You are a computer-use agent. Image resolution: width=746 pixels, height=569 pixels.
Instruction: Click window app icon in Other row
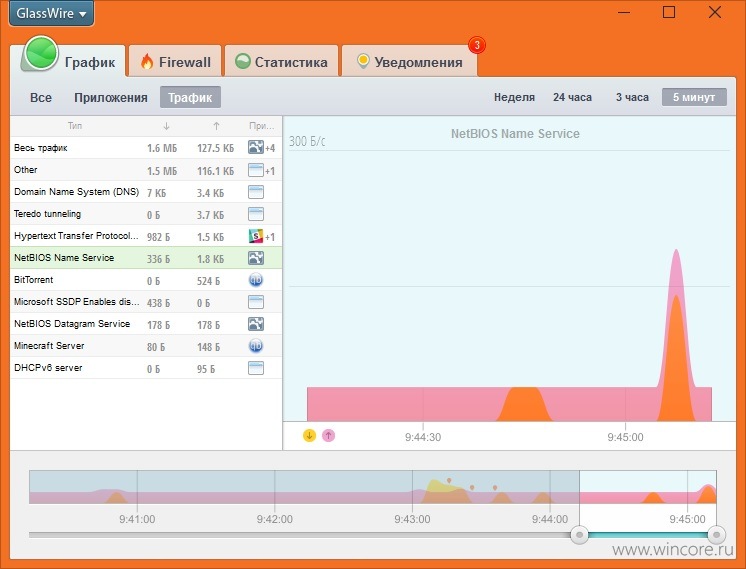[256, 170]
